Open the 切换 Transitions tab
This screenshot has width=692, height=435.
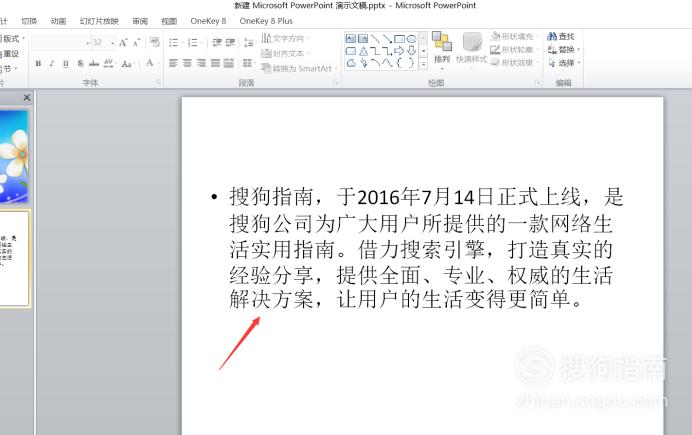click(x=29, y=21)
